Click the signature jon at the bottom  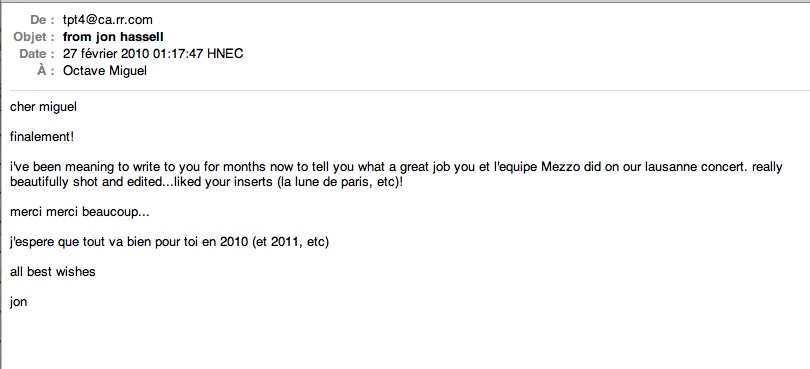pyautogui.click(x=18, y=302)
